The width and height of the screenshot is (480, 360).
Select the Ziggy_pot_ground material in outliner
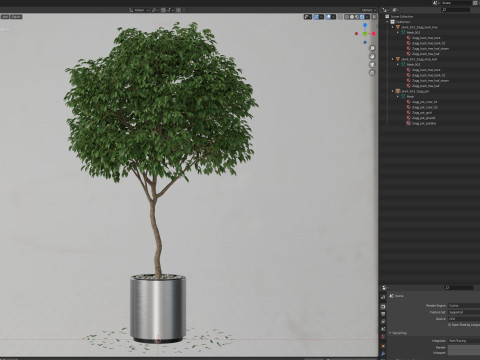coord(423,118)
